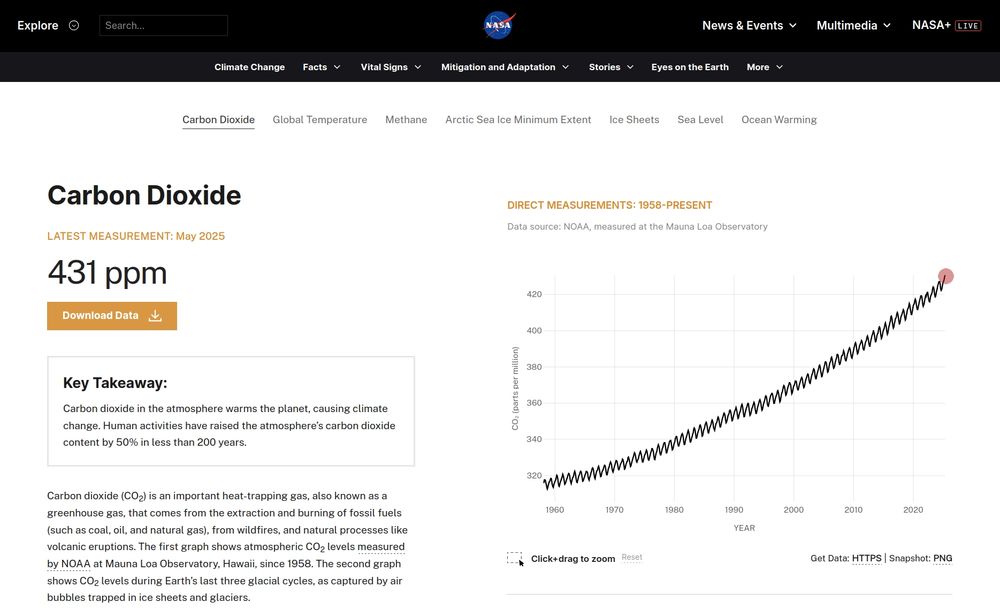Click inside the Search field
The width and height of the screenshot is (1000, 608).
(x=163, y=25)
